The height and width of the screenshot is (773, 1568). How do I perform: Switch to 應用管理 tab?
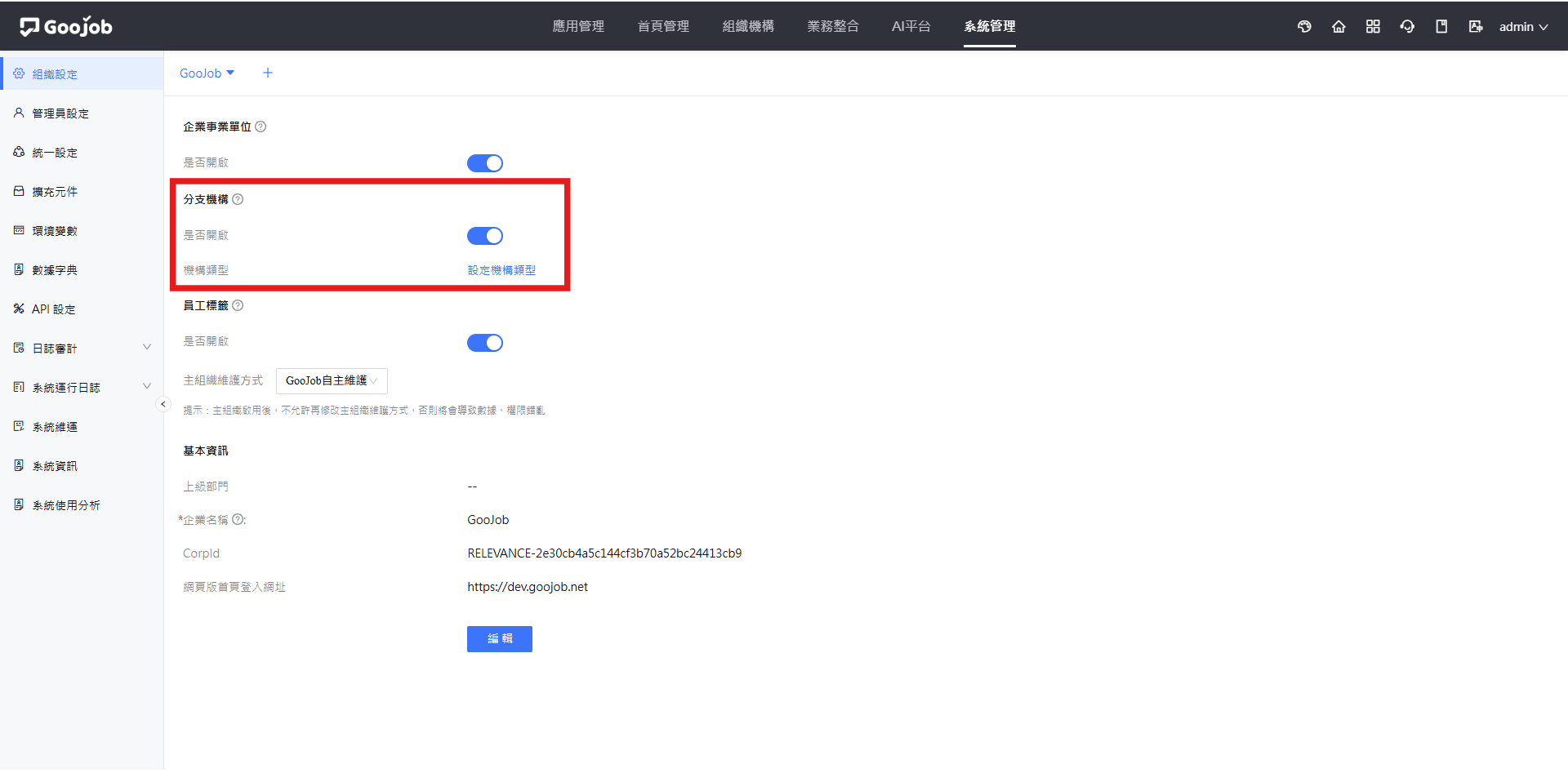pos(578,26)
